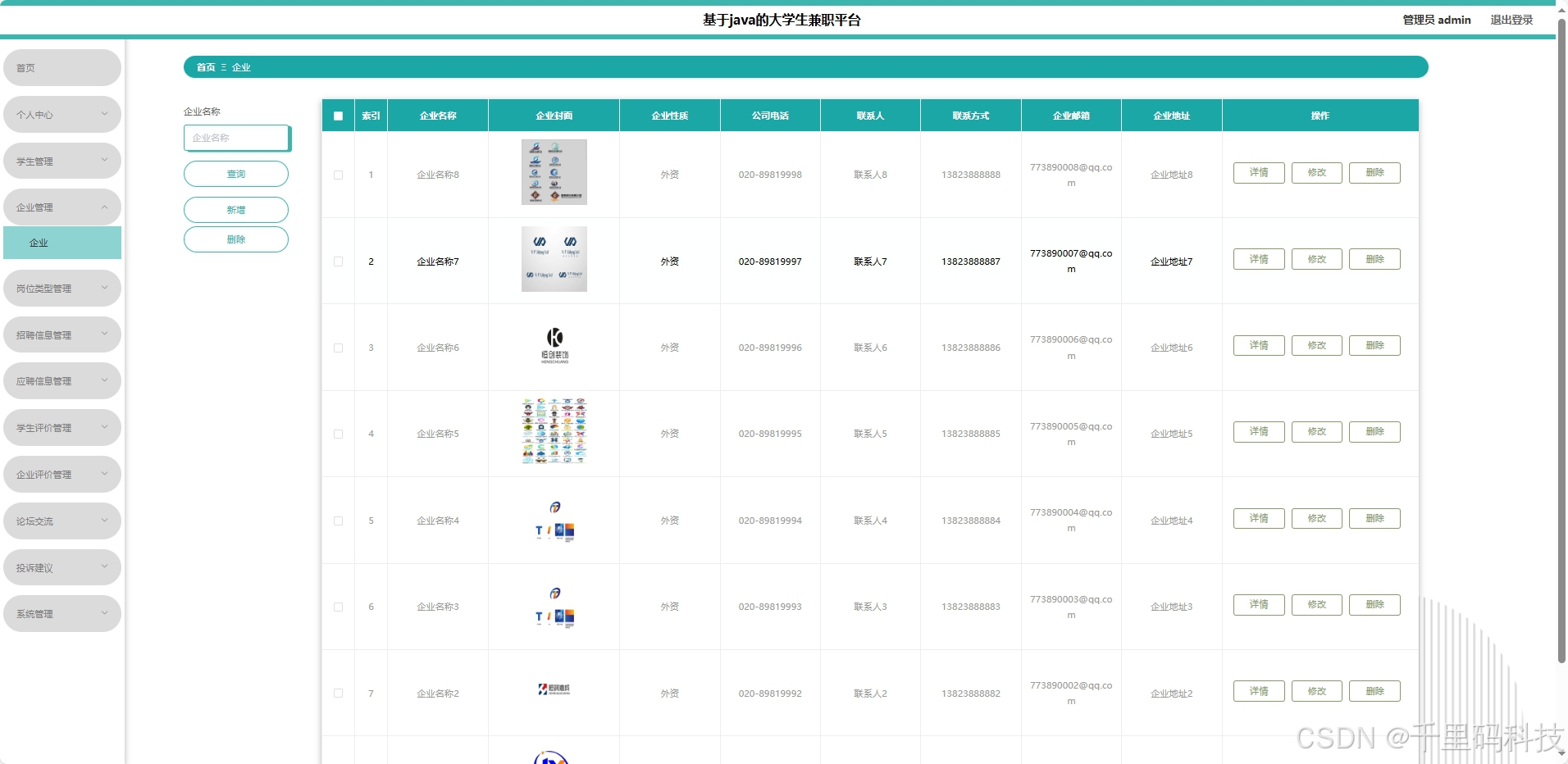Click 修改 for 企业名称3

[1317, 605]
